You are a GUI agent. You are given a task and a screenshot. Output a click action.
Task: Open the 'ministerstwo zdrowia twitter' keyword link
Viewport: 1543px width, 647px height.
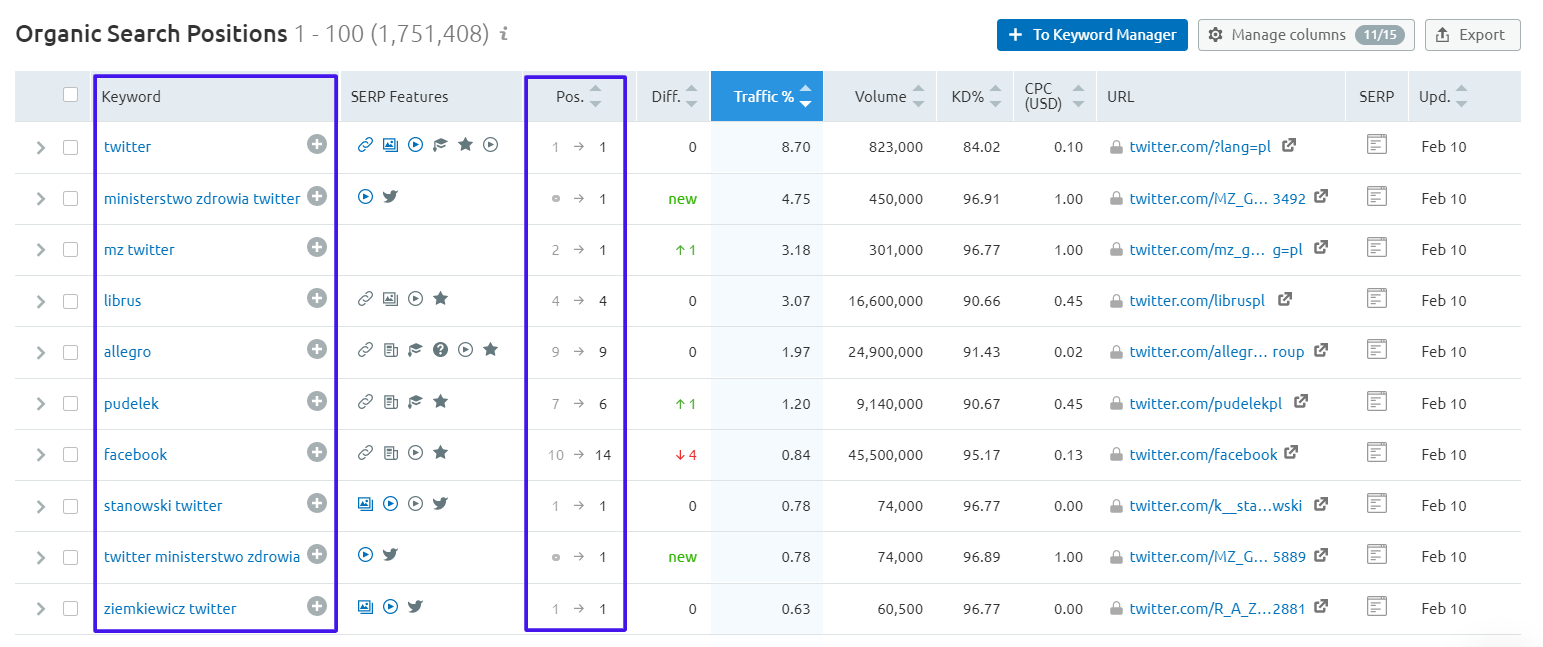[202, 198]
